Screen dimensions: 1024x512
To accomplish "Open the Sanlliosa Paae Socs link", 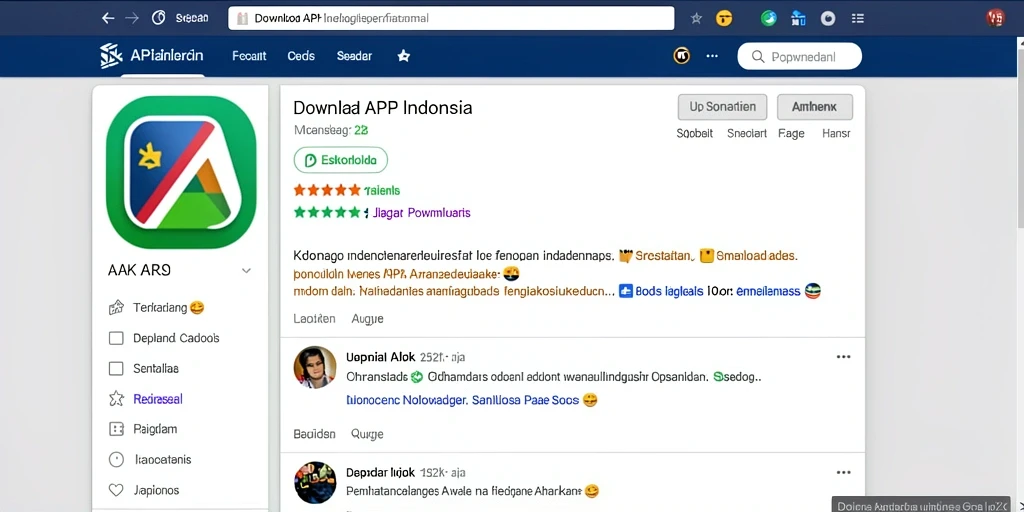I will [525, 400].
